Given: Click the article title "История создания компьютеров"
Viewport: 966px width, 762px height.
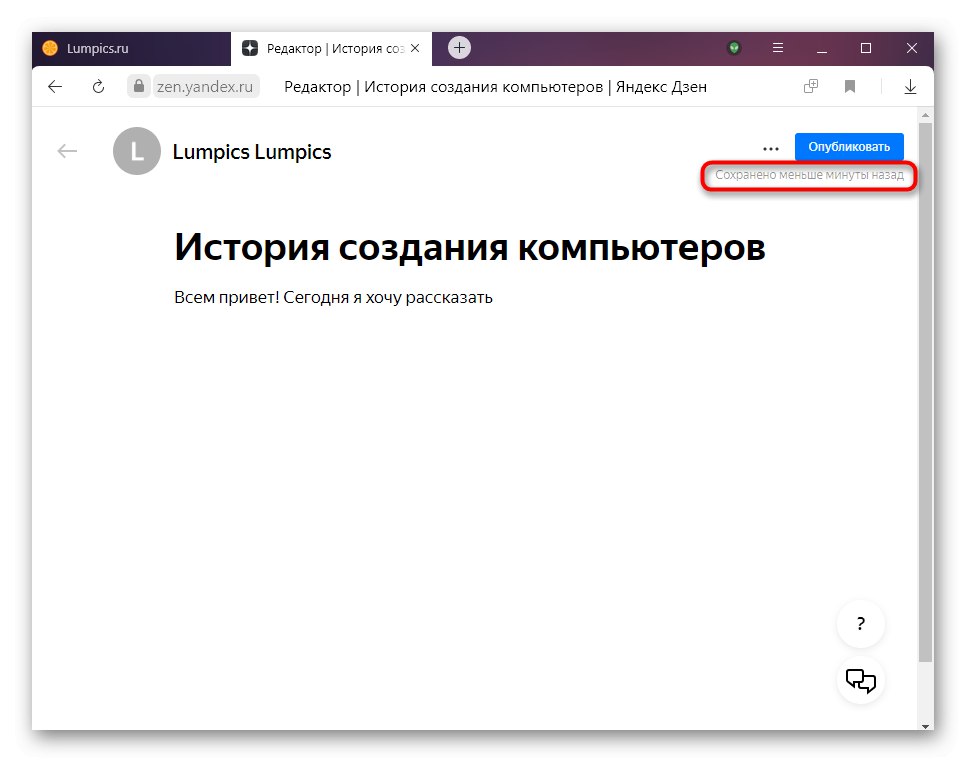Looking at the screenshot, I should [470, 246].
